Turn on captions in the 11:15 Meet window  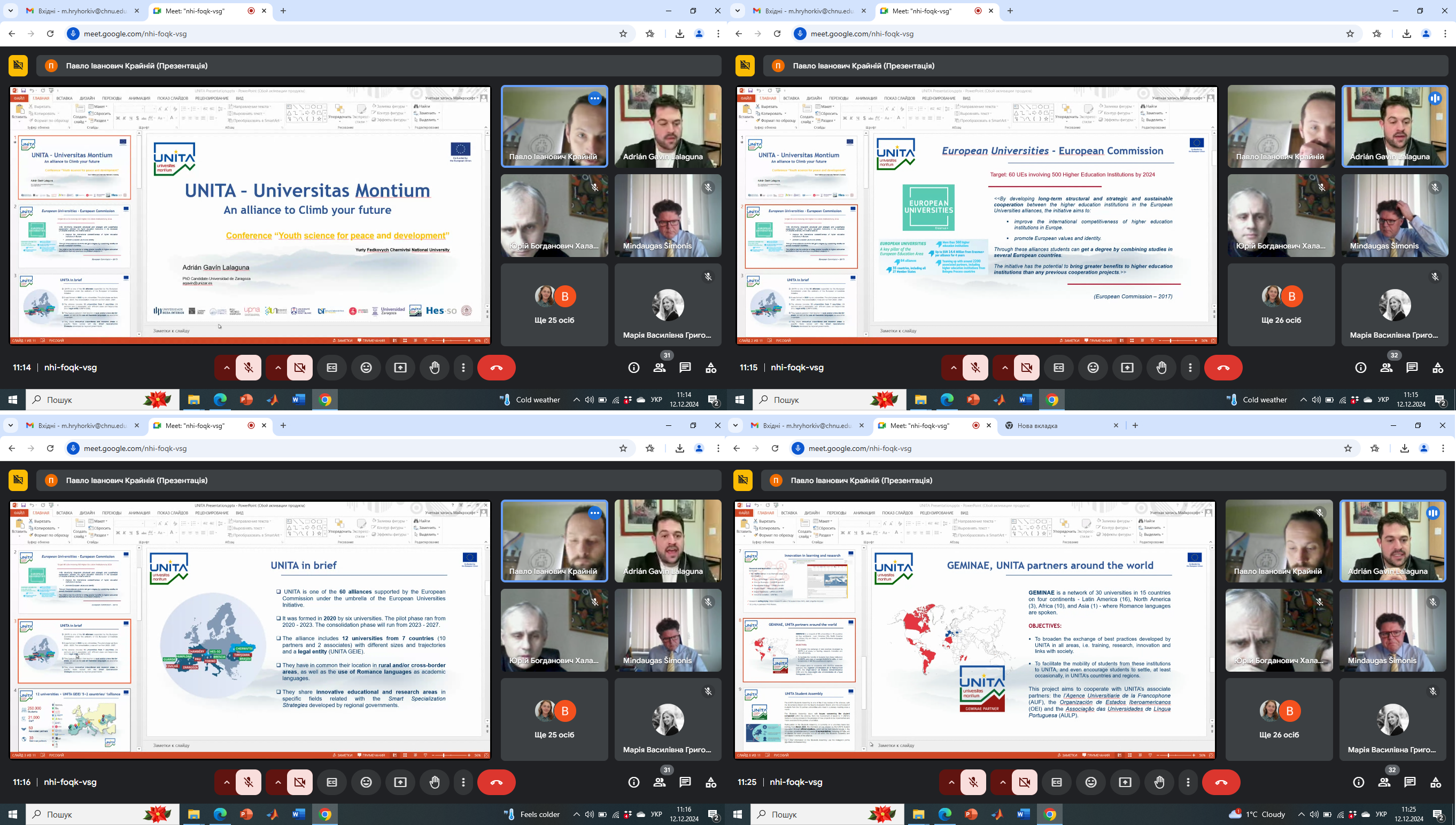(x=1059, y=368)
